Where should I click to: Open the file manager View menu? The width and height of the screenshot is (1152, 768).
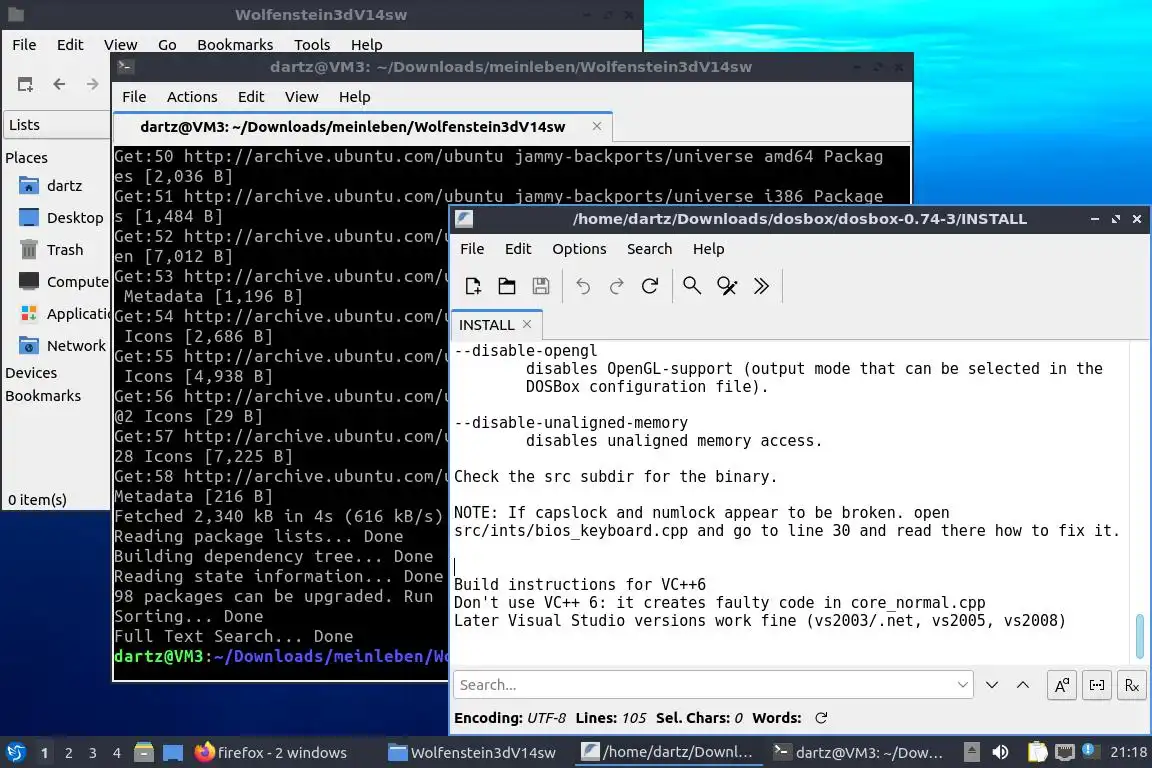pos(120,45)
